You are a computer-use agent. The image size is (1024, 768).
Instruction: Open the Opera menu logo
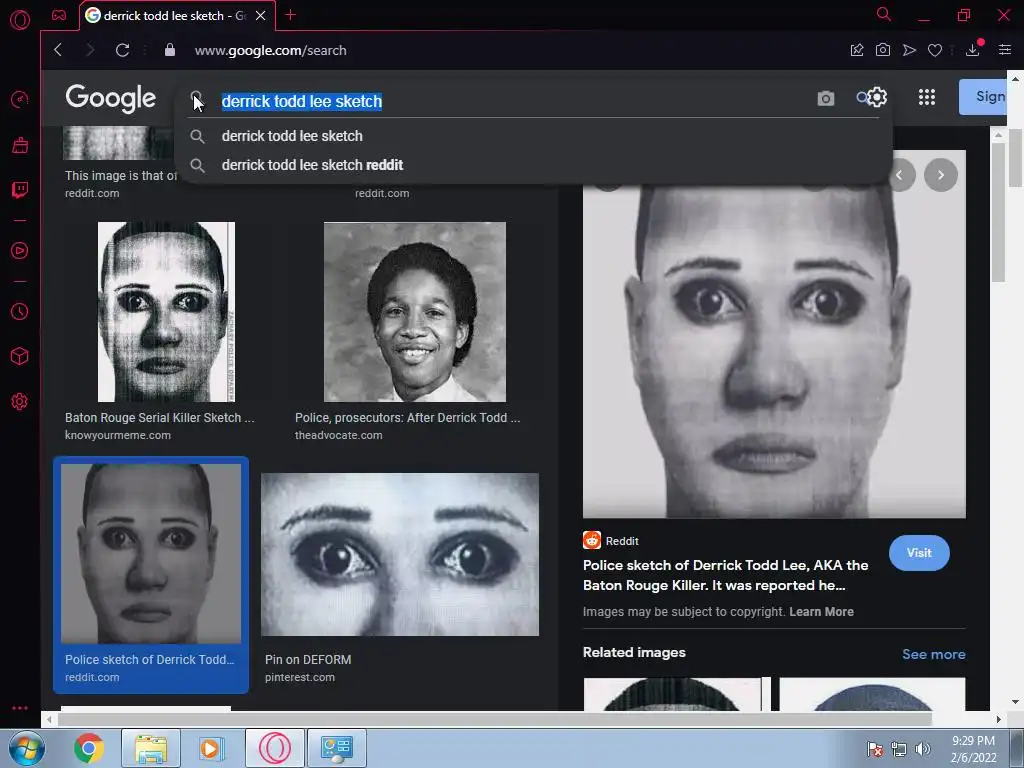(20, 20)
